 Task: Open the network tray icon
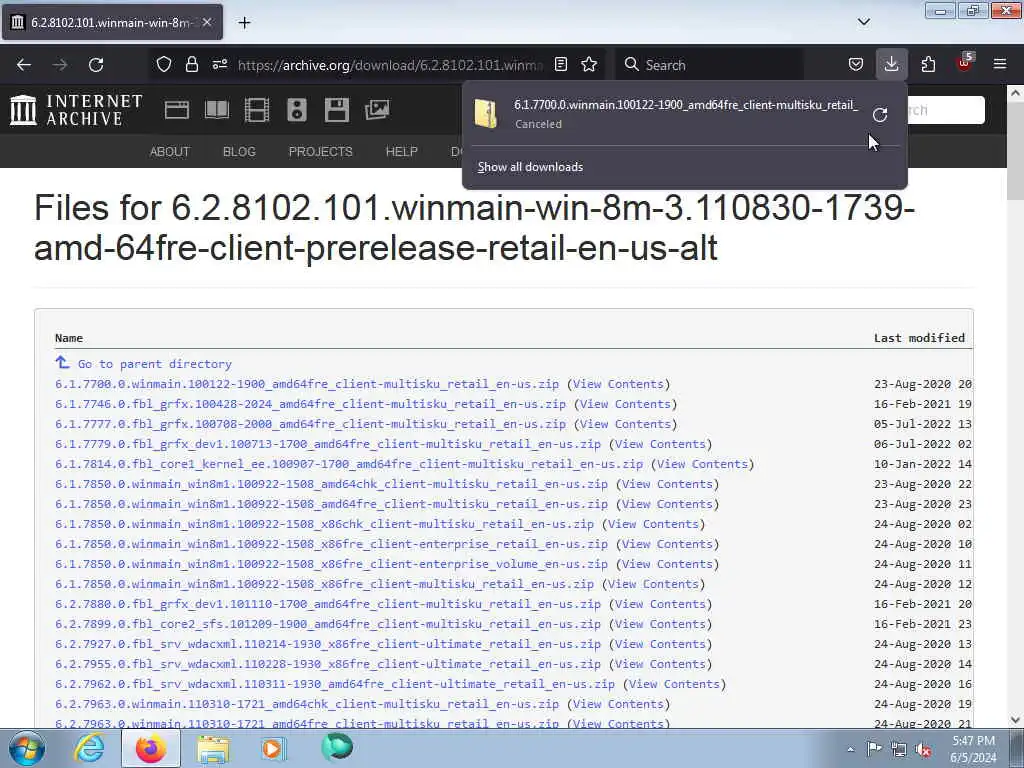(x=899, y=750)
